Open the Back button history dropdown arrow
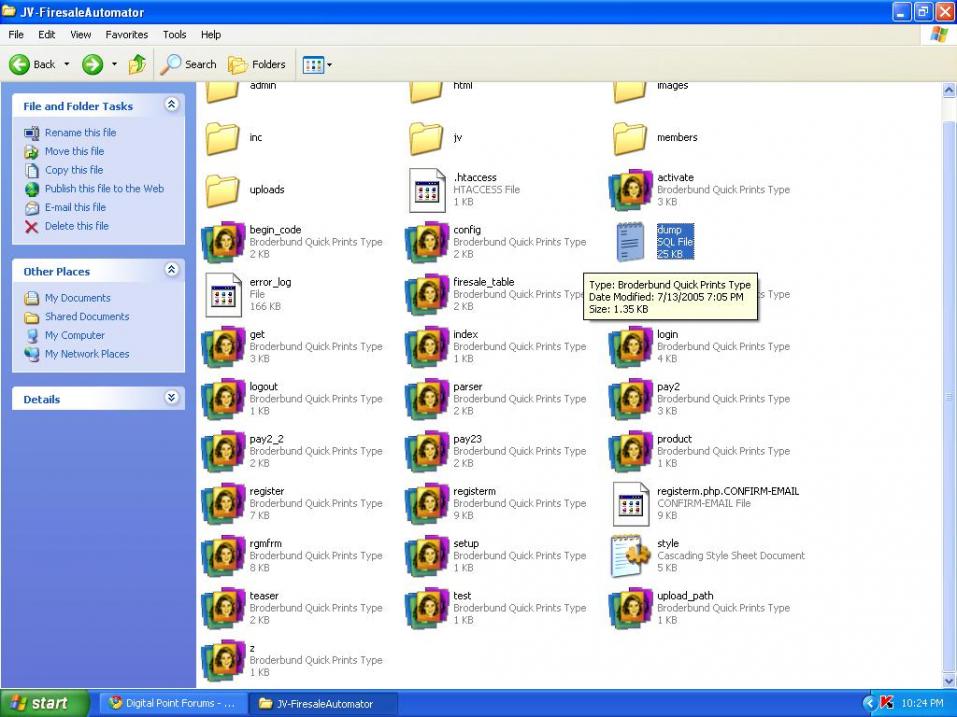Viewport: 957px width, 717px height. (67, 64)
